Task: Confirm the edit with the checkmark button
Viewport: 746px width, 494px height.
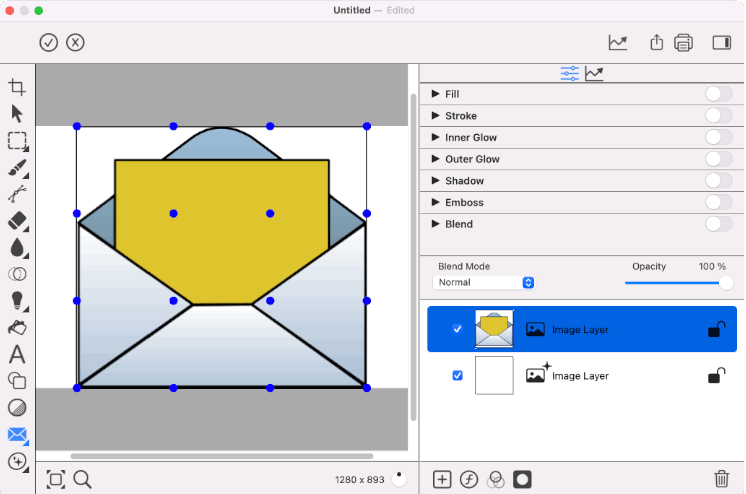Action: coord(49,42)
